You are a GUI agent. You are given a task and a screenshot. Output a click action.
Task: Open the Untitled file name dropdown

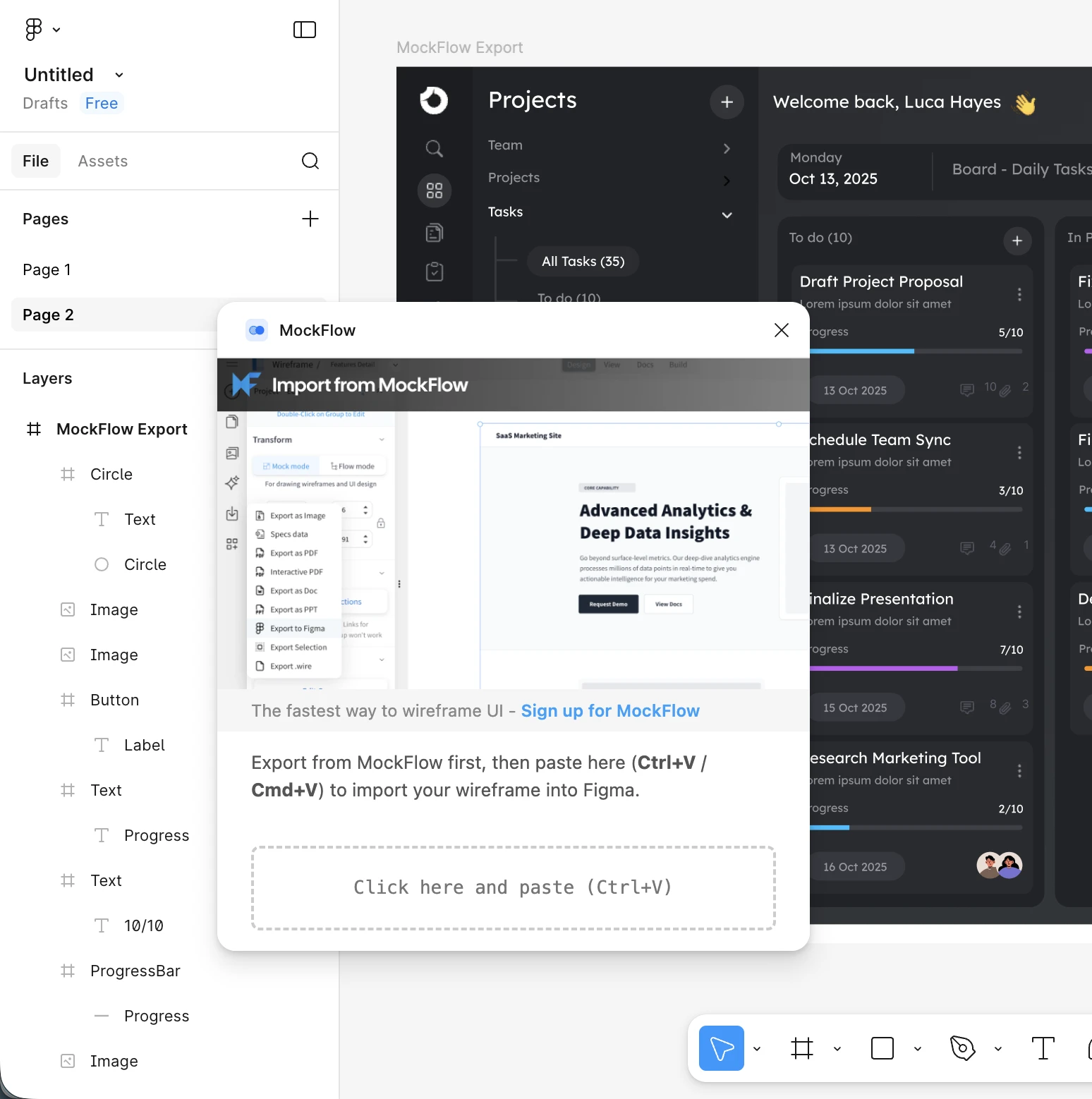point(119,75)
